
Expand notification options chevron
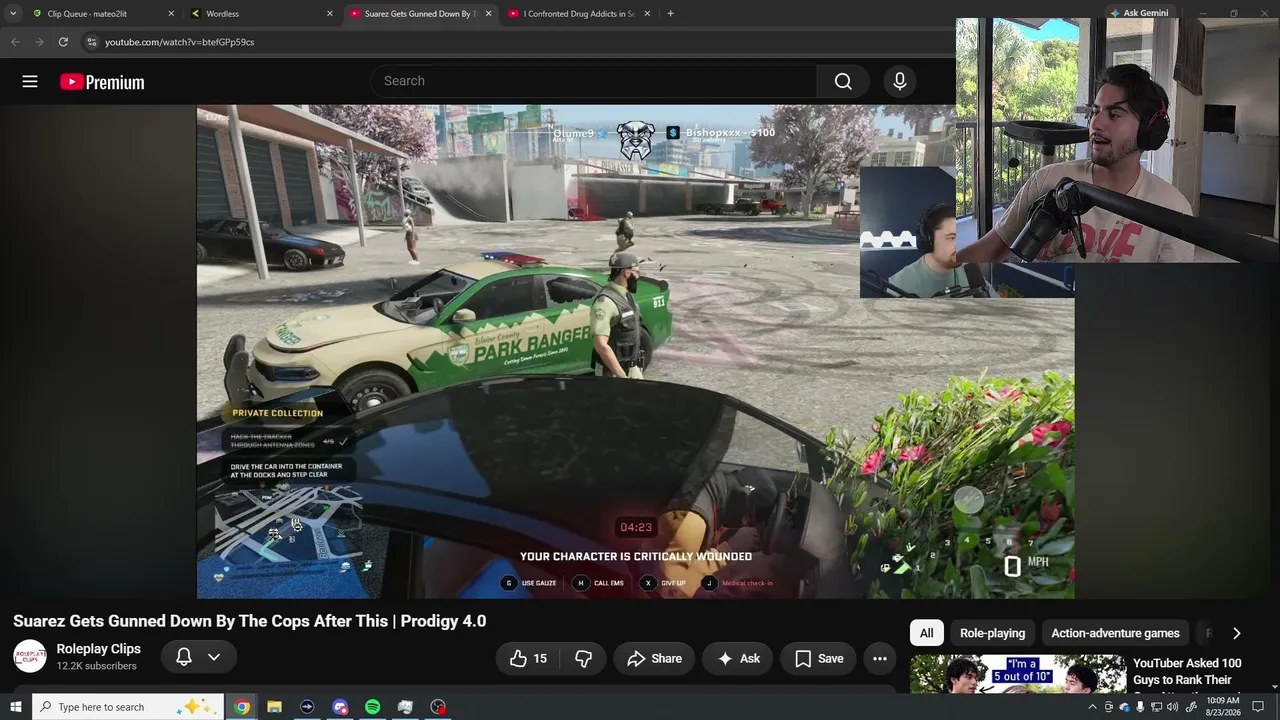tap(214, 657)
